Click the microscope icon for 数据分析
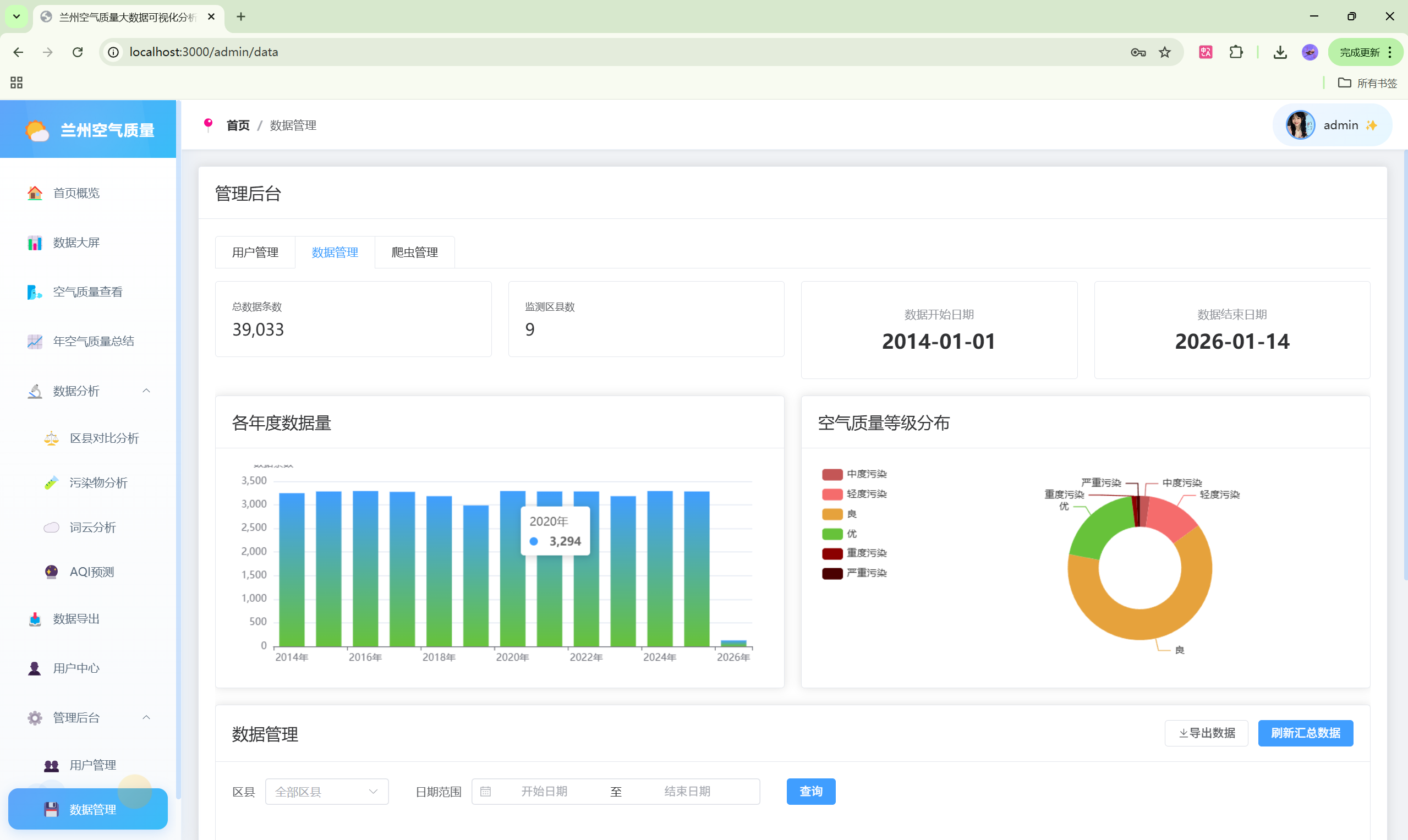 (x=35, y=391)
